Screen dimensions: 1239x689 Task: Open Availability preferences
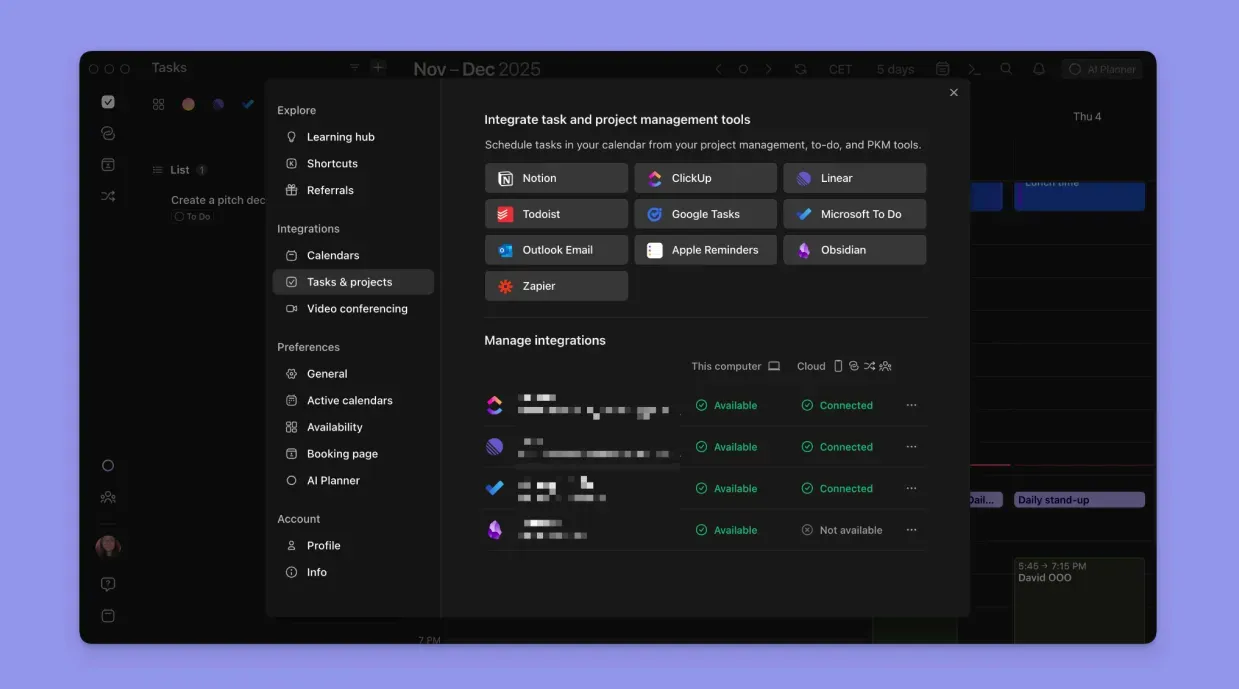point(353,427)
